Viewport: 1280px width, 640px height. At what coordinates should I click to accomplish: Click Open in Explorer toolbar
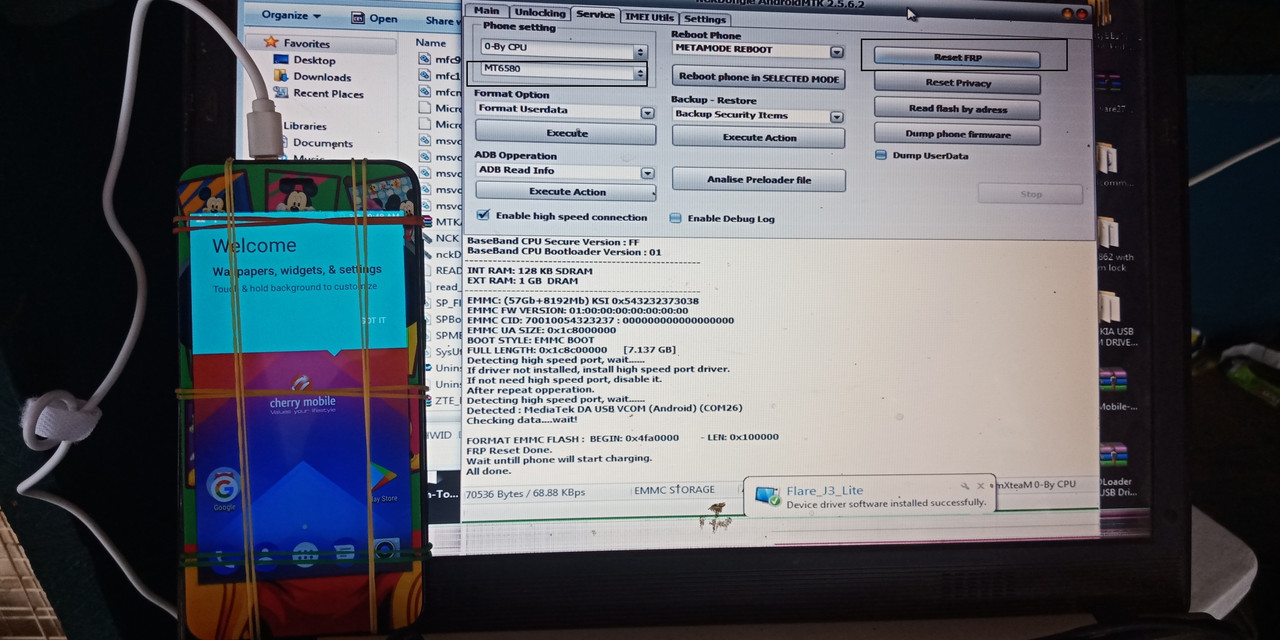pyautogui.click(x=374, y=18)
